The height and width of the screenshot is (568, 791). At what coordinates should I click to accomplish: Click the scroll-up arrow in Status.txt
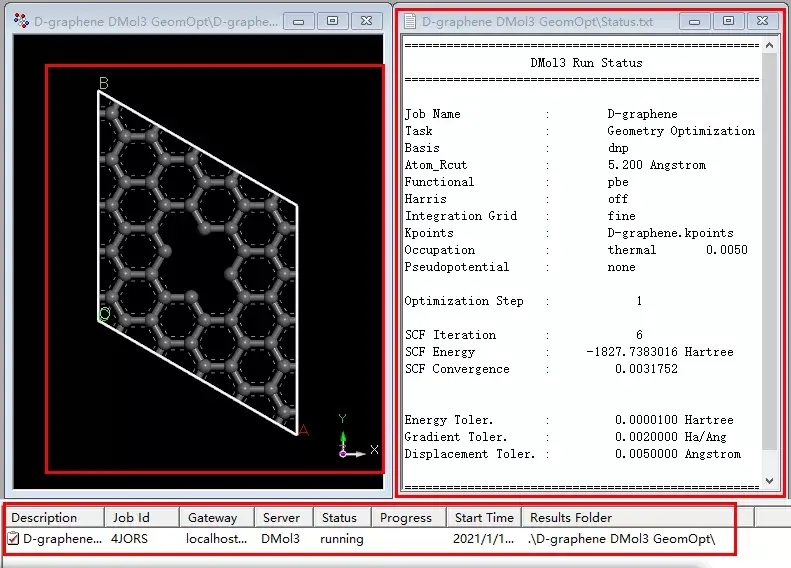(770, 46)
